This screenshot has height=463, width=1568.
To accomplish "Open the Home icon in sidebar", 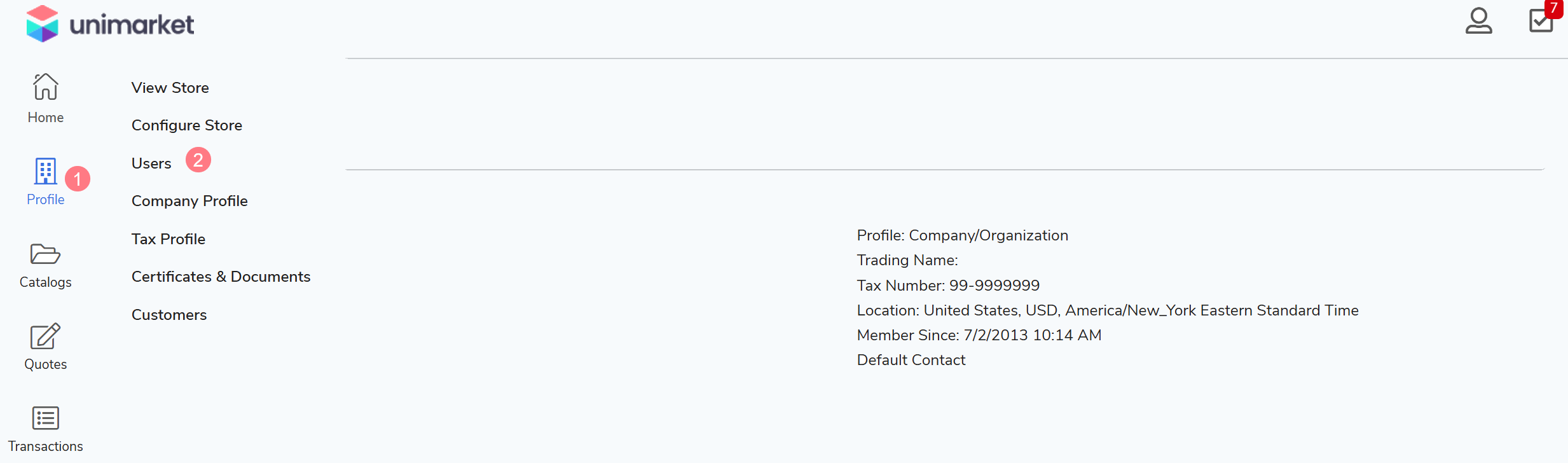I will click(46, 87).
